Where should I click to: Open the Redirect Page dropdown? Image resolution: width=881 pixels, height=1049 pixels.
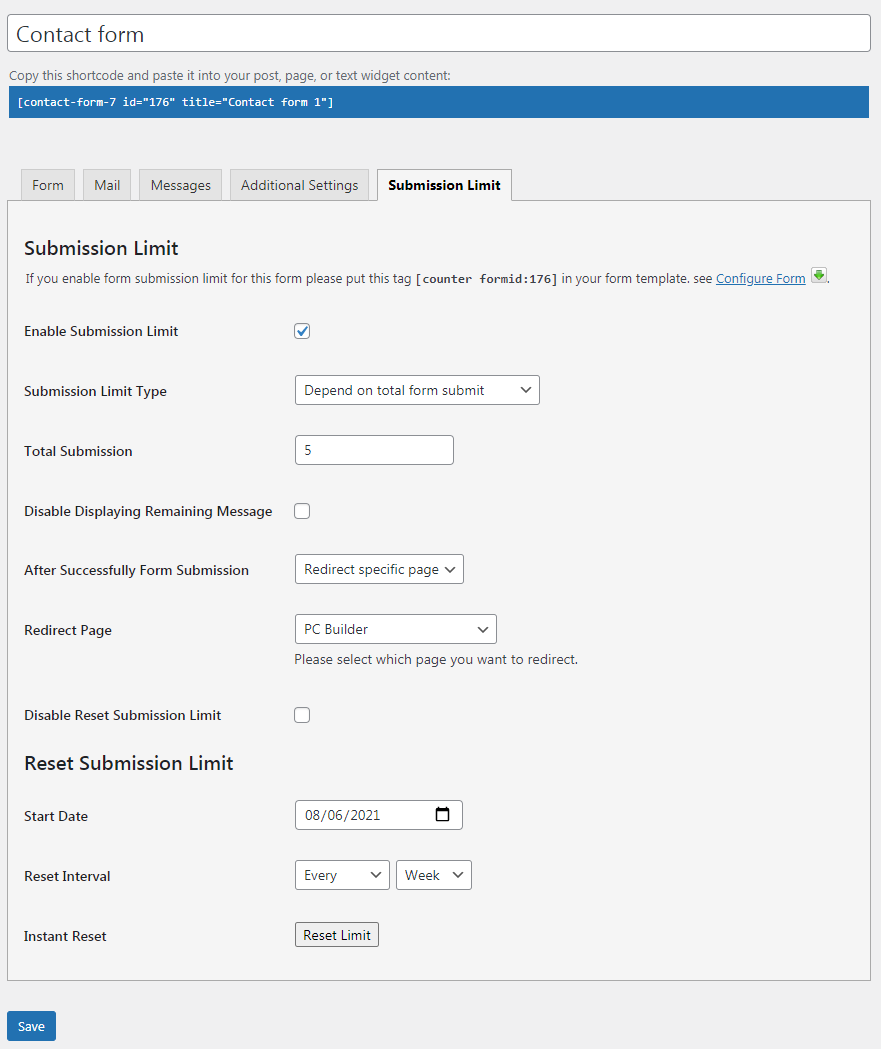(x=395, y=629)
